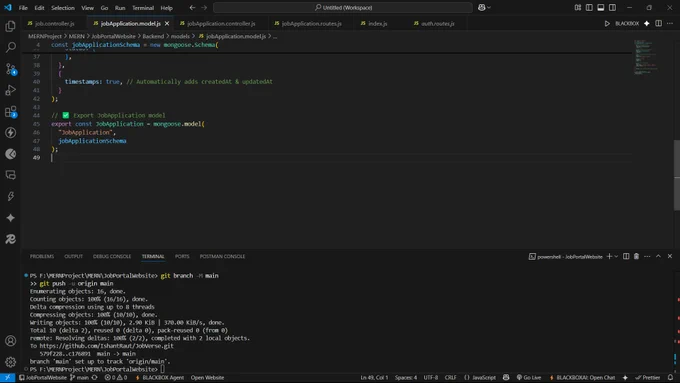Toggle the bottom Panel visibility

coord(601,7)
